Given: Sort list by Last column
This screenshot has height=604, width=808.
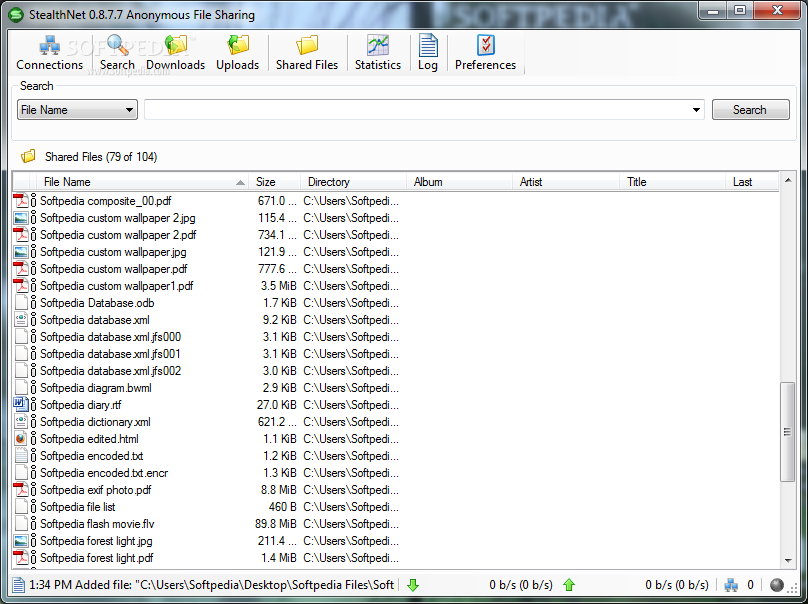Looking at the screenshot, I should point(752,182).
